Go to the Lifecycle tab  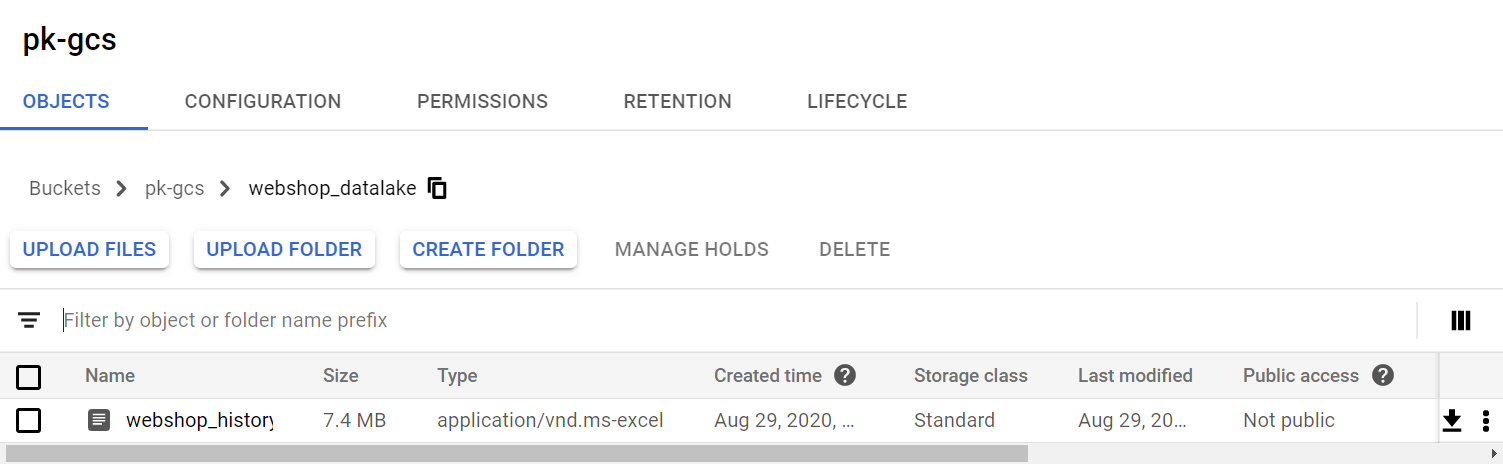[x=857, y=101]
